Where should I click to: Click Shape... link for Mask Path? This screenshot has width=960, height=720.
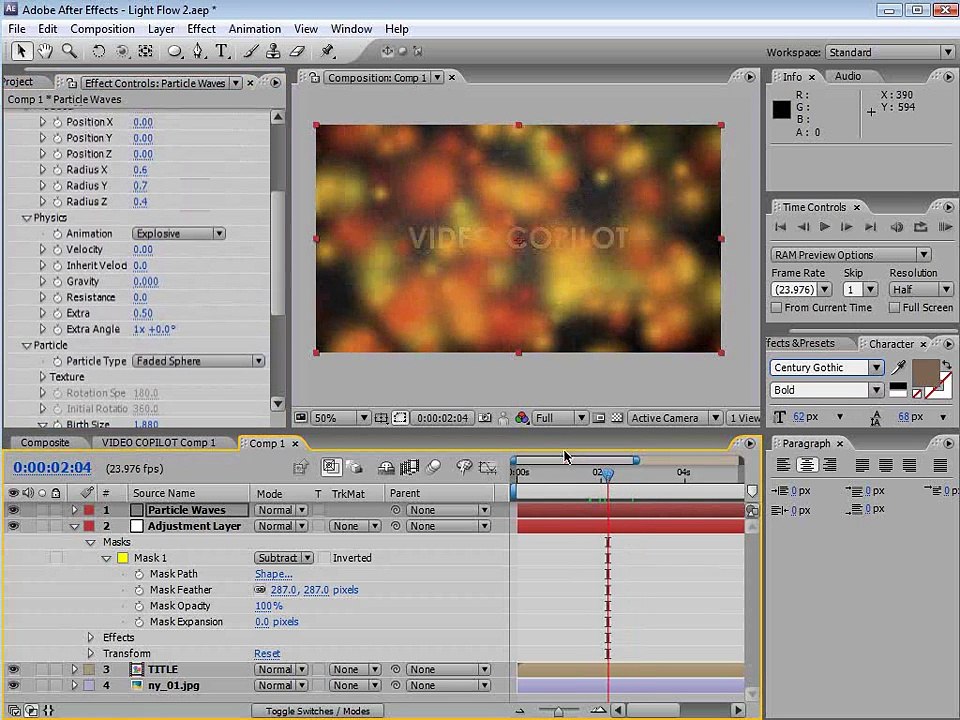273,574
